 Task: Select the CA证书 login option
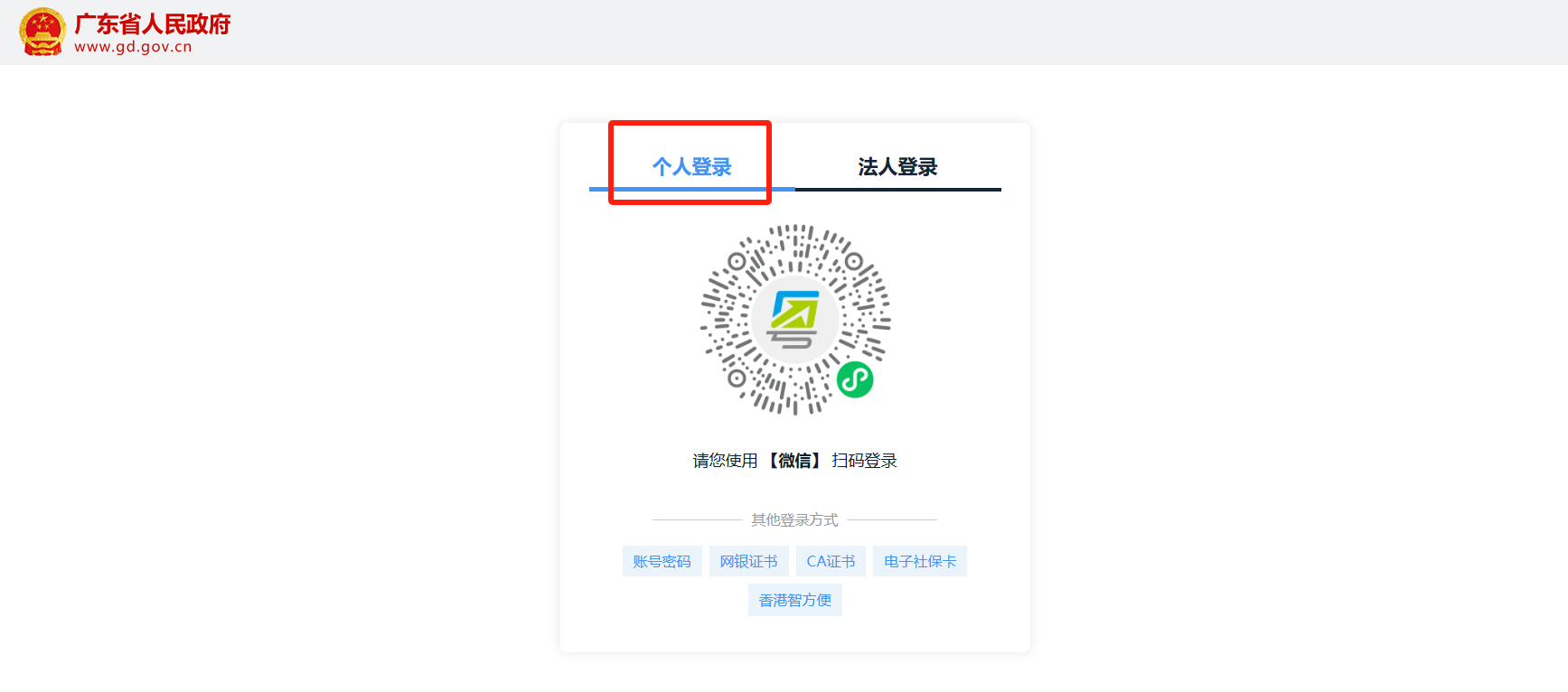tap(831, 561)
